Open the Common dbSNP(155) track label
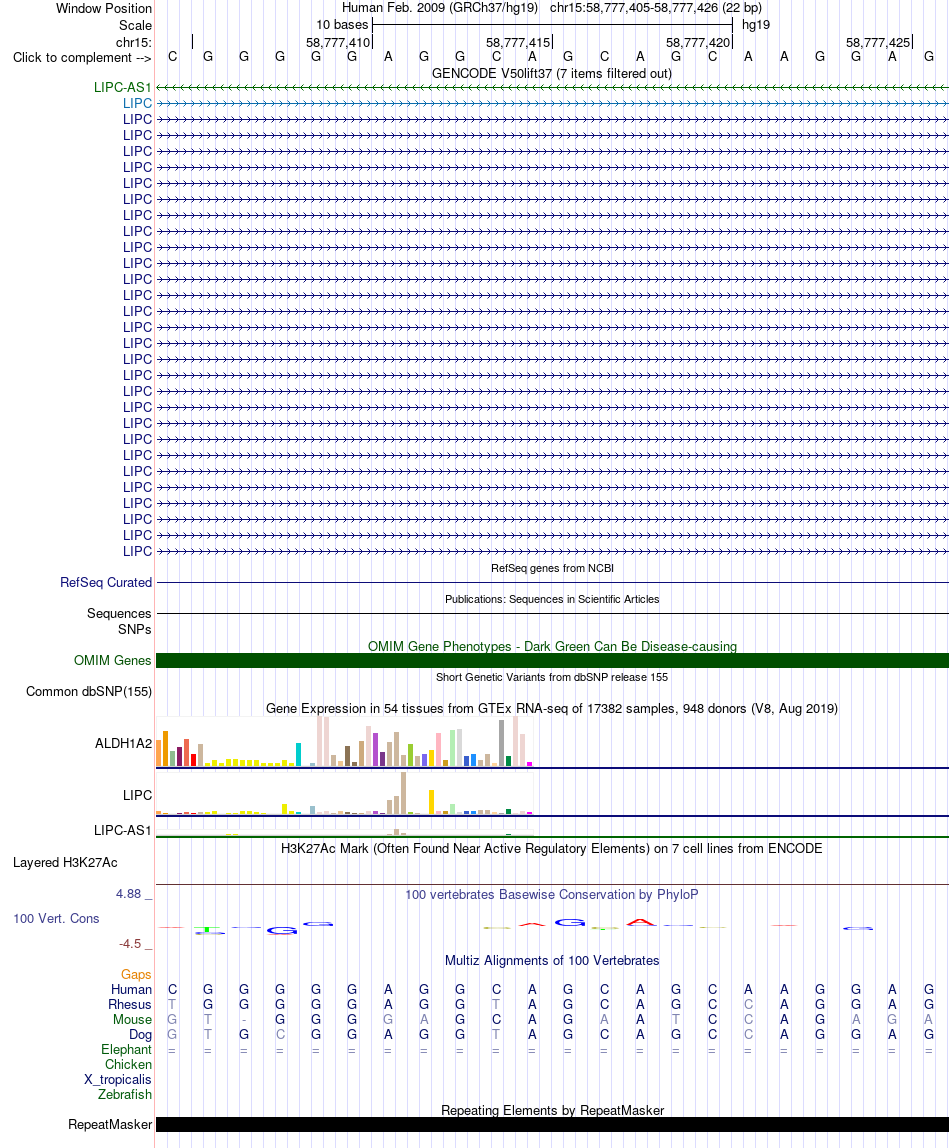 click(89, 692)
